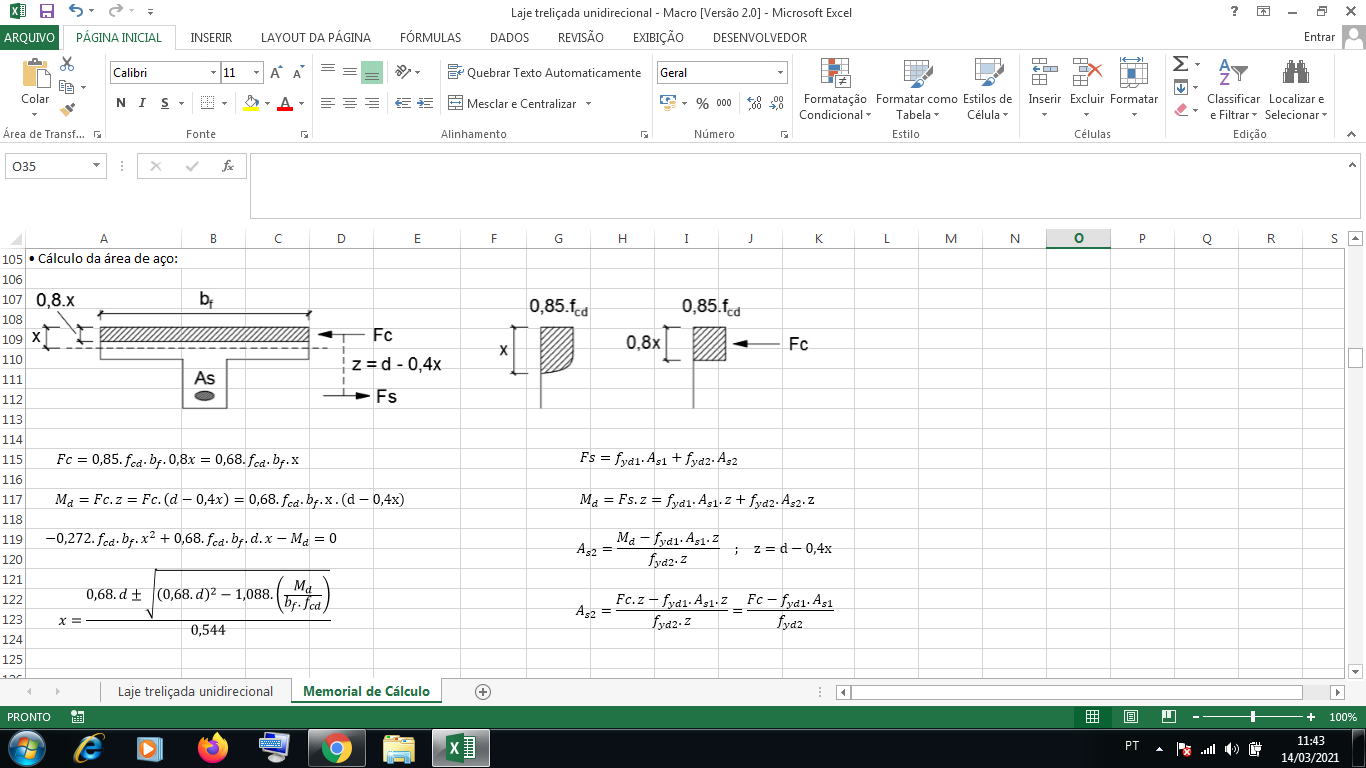Click the Copy icon in clipboard group

[67, 87]
